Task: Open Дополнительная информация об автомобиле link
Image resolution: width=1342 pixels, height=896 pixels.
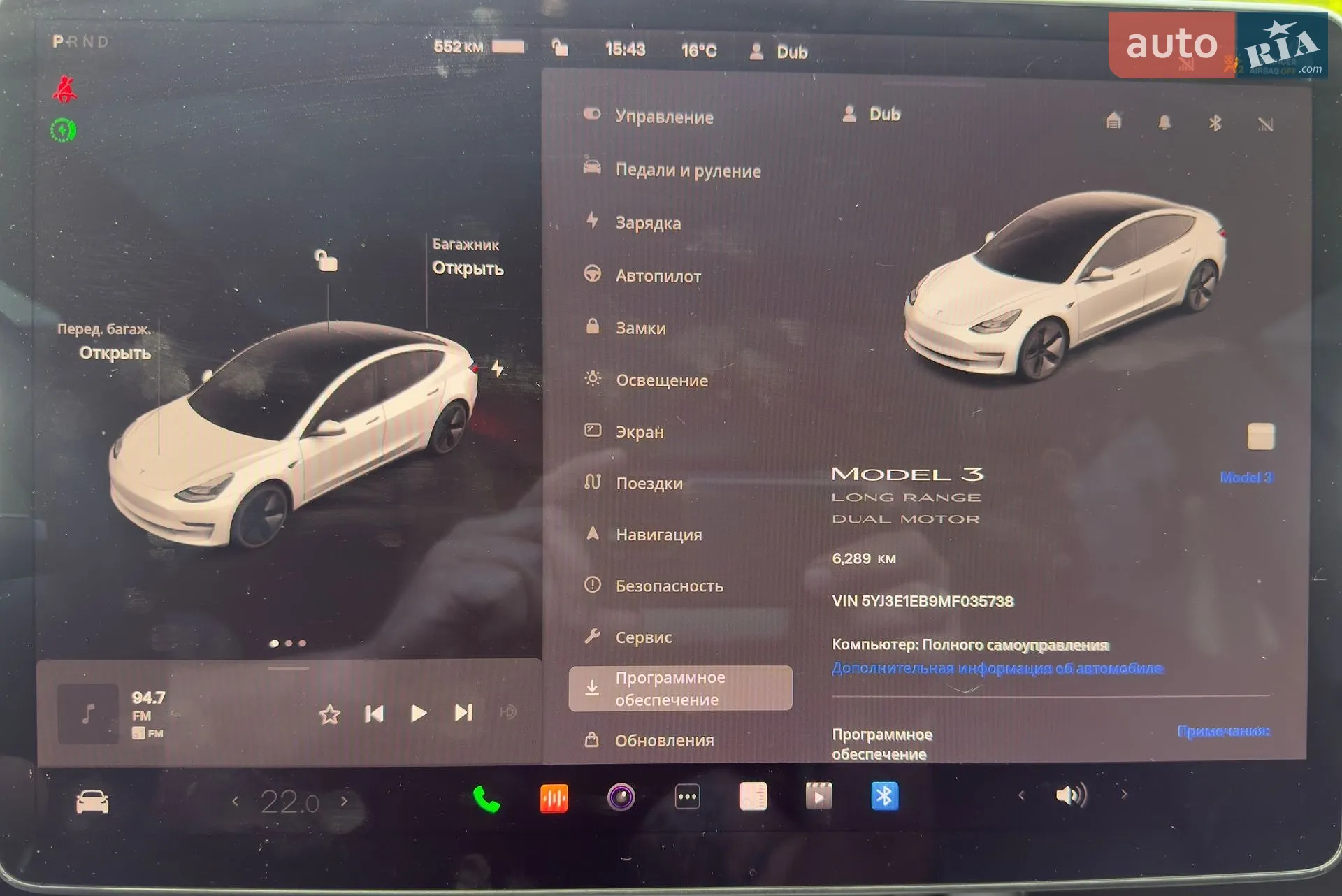Action: (997, 668)
